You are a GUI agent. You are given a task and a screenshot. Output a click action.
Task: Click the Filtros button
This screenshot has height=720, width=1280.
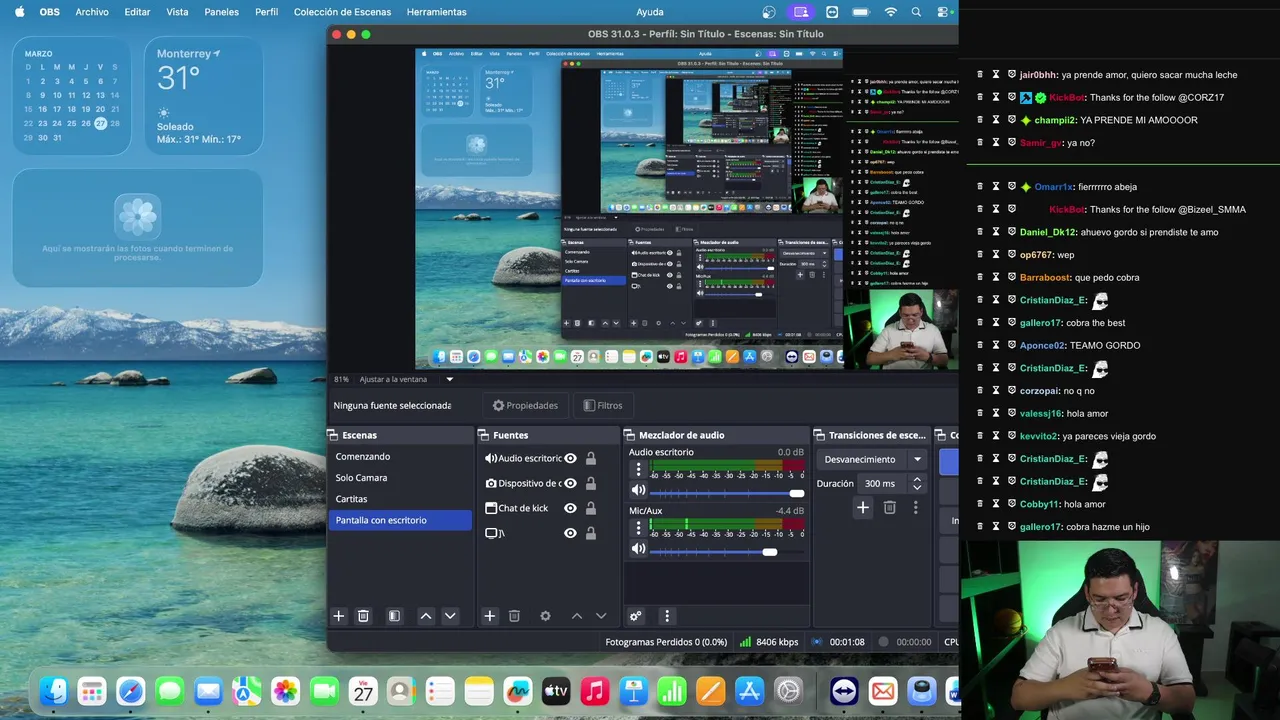tap(603, 405)
